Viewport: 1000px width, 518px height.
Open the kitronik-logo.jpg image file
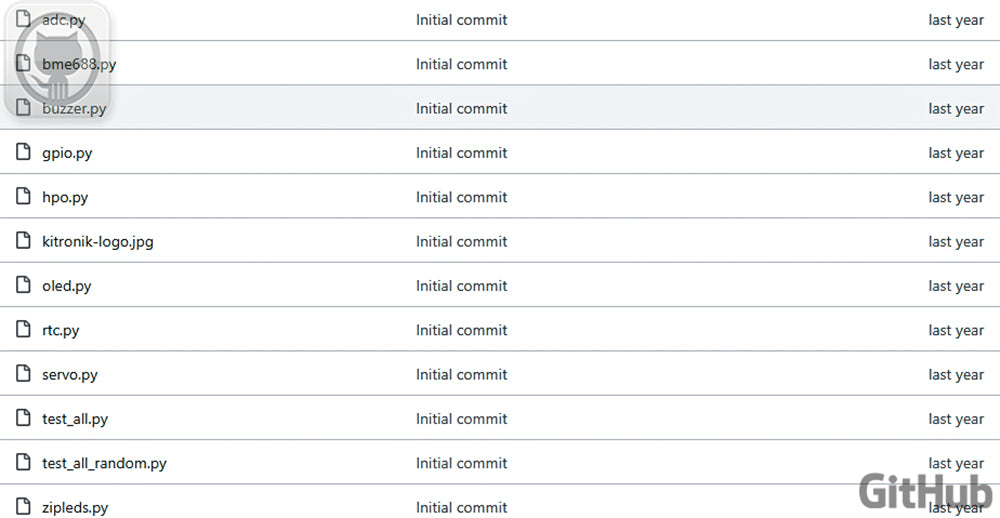pyautogui.click(x=97, y=241)
